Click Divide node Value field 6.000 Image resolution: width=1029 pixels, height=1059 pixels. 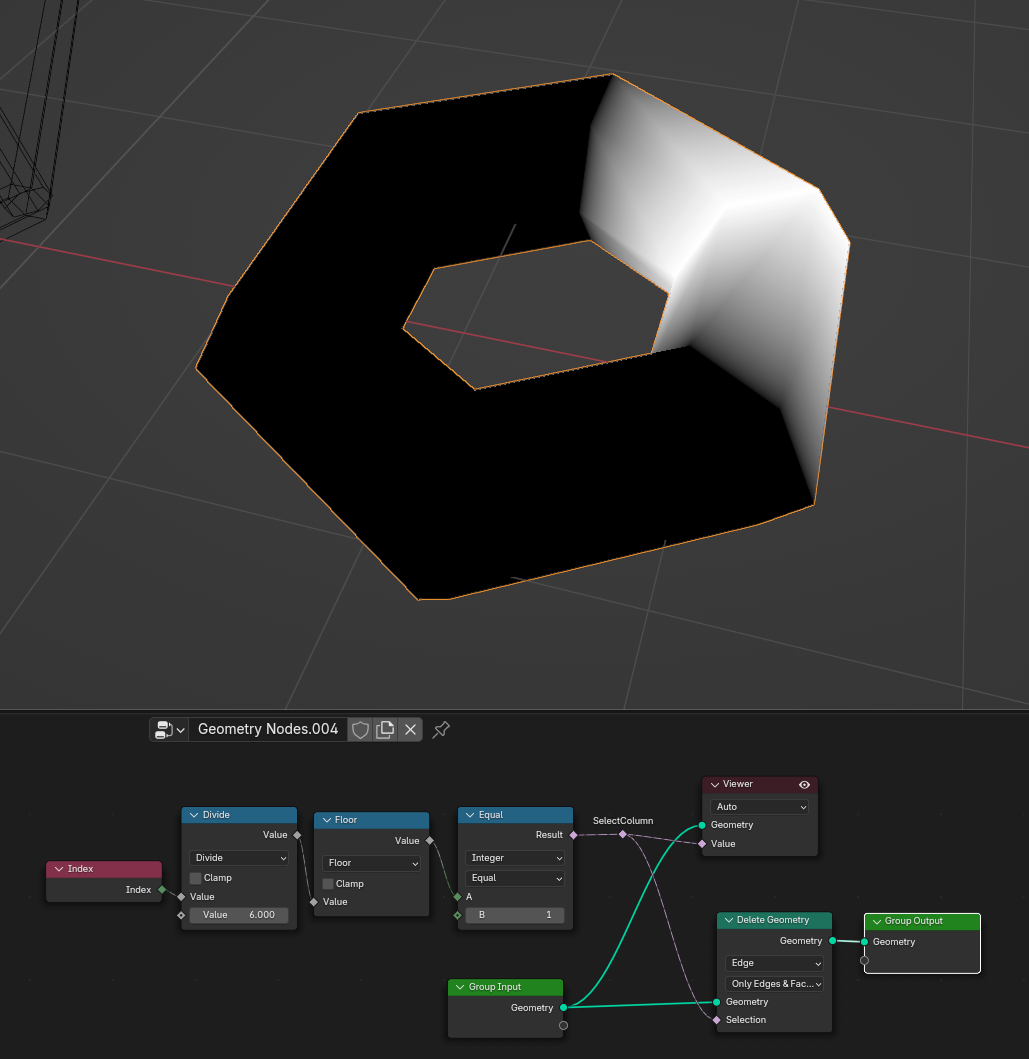(x=239, y=915)
